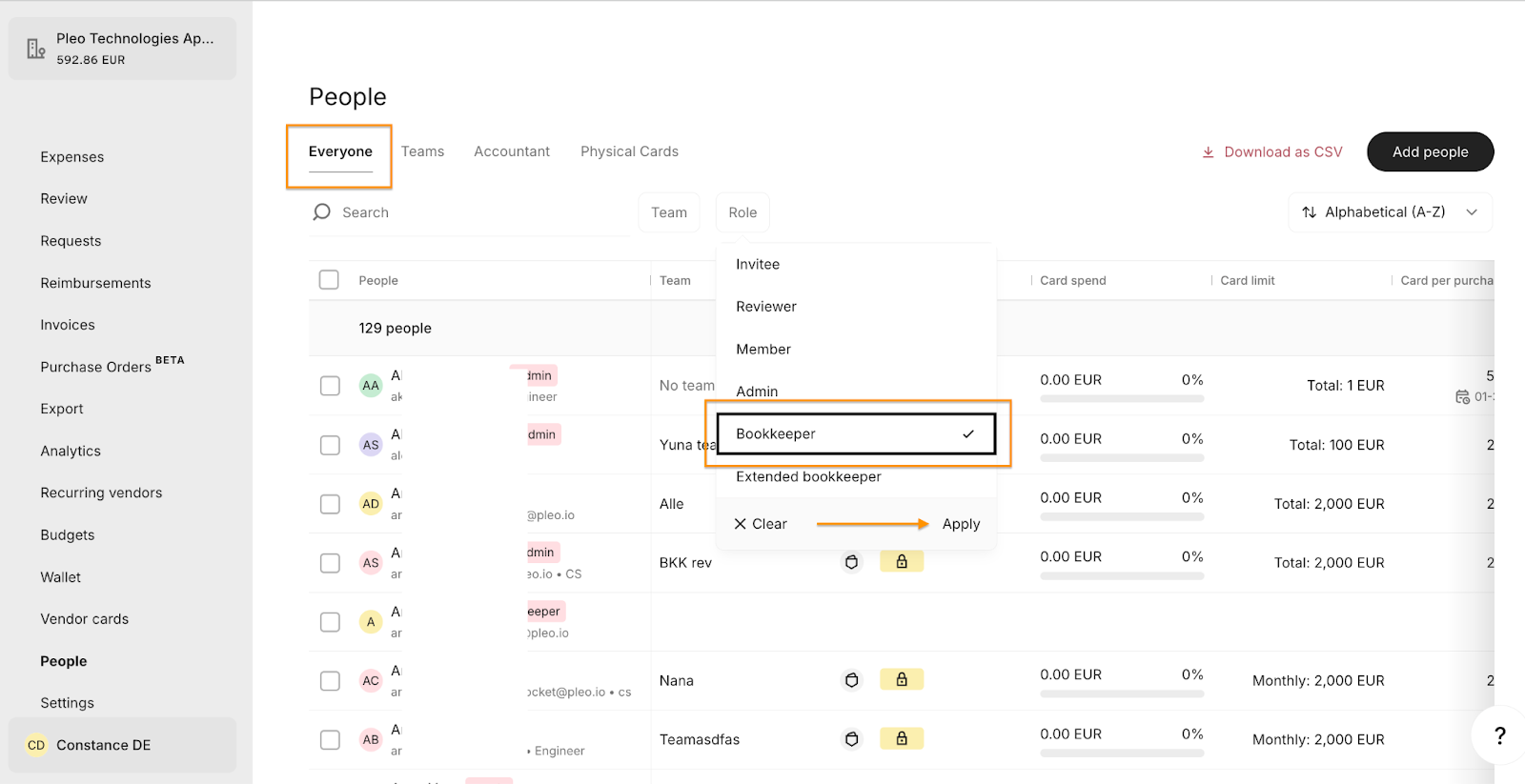Tick the select-all checkbox in table header
The width and height of the screenshot is (1525, 784).
[329, 280]
